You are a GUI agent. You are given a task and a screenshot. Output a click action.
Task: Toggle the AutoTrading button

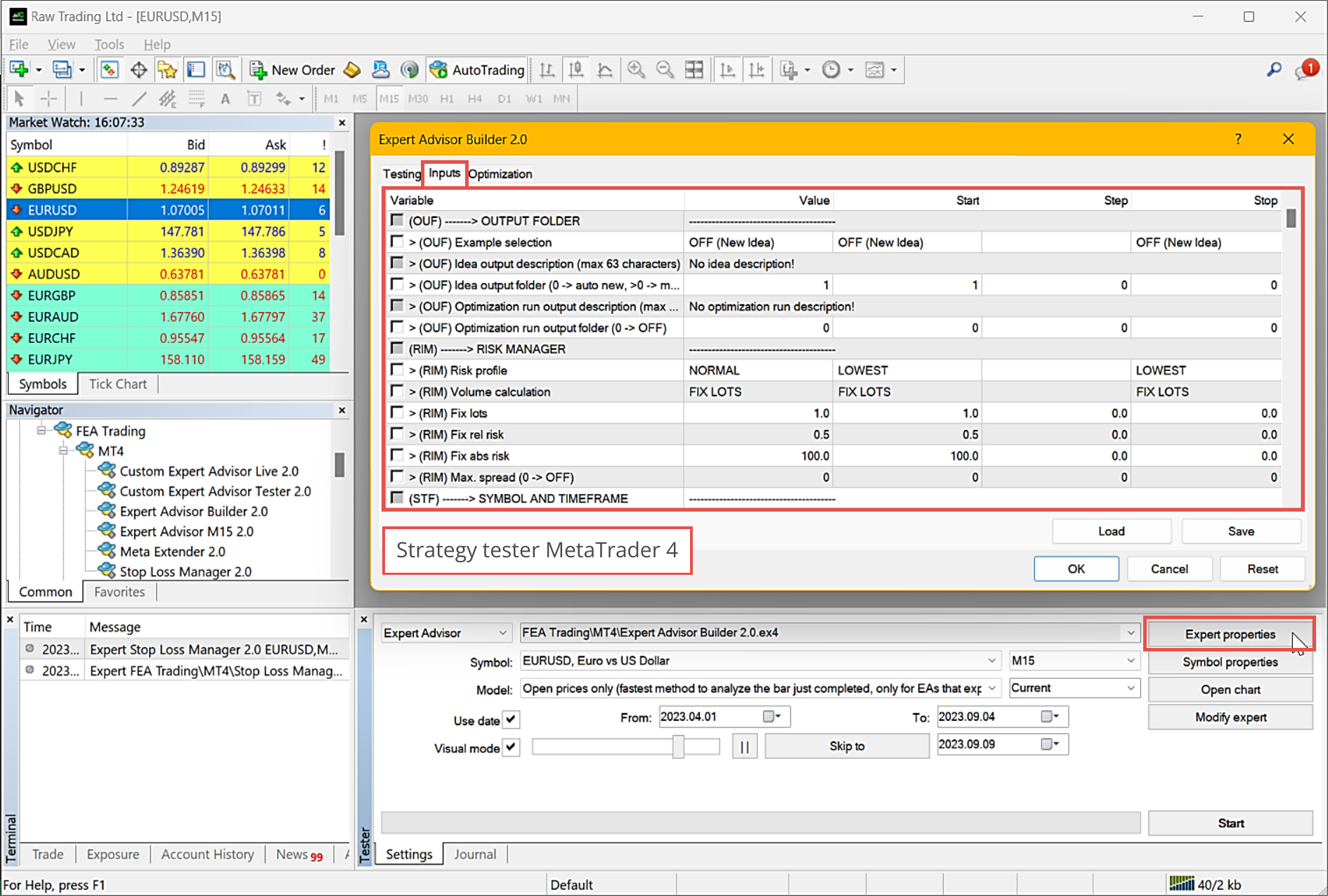point(477,70)
